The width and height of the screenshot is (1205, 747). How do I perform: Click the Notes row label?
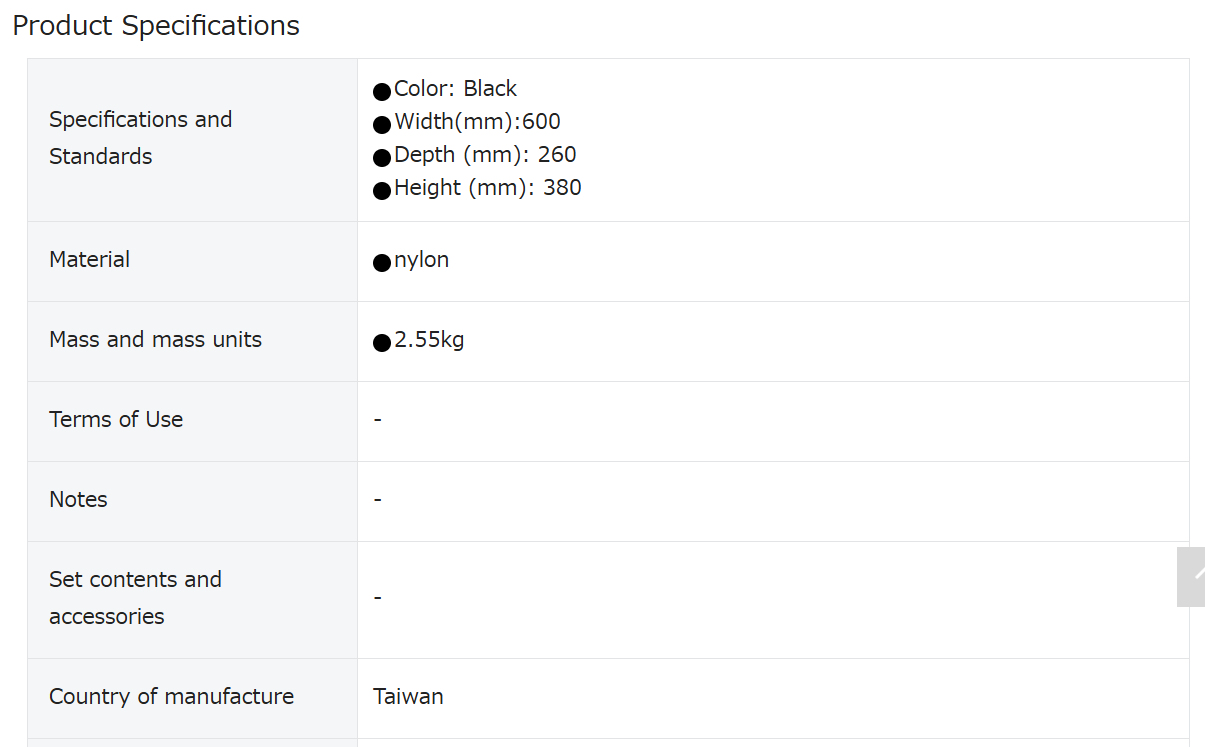pos(78,500)
